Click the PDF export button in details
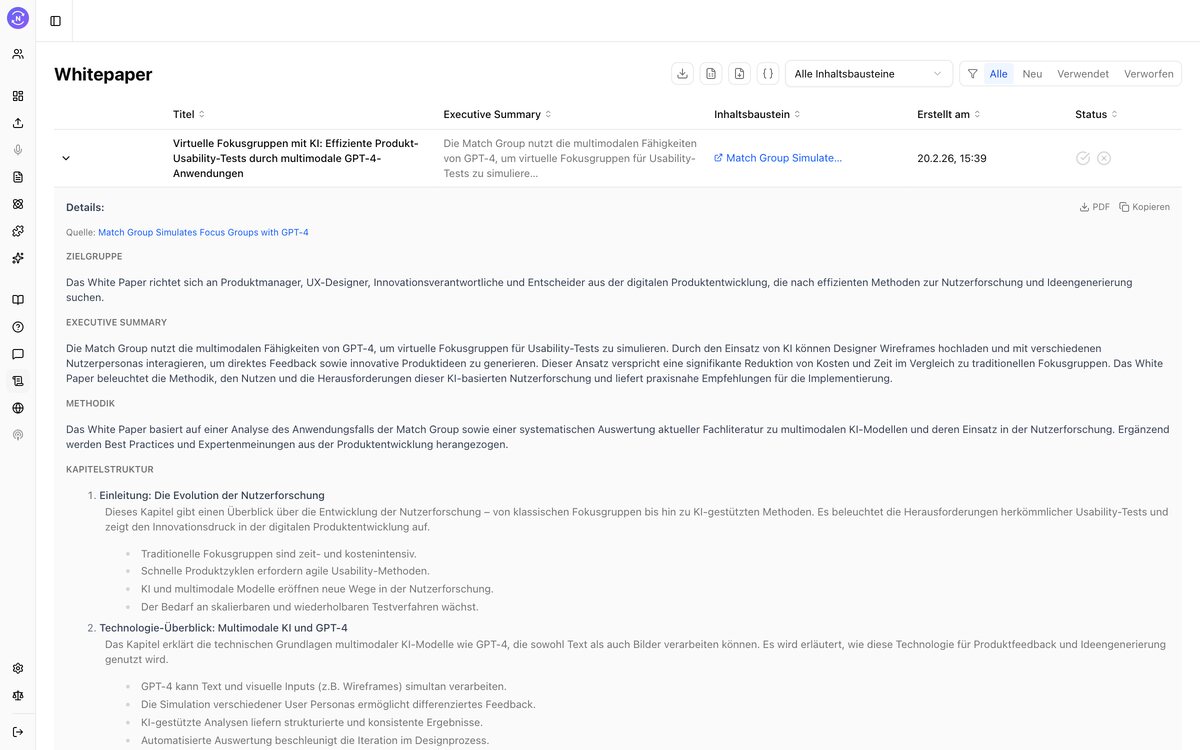This screenshot has width=1200, height=750. coord(1095,207)
